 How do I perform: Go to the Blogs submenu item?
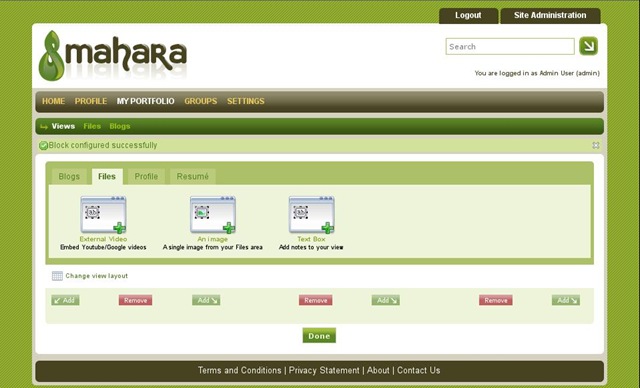pyautogui.click(x=120, y=126)
